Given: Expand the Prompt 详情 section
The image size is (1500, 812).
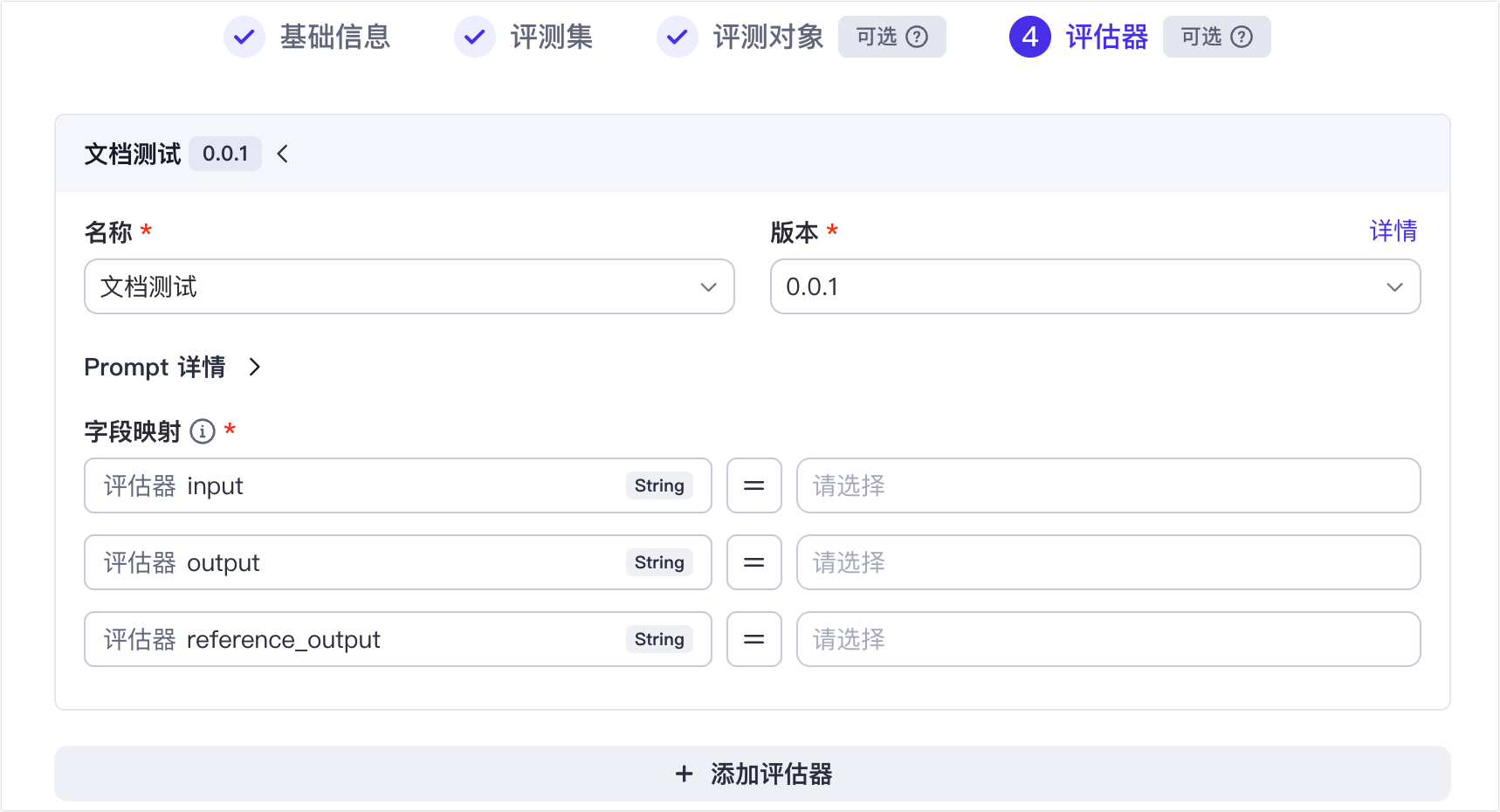Looking at the screenshot, I should tap(254, 367).
